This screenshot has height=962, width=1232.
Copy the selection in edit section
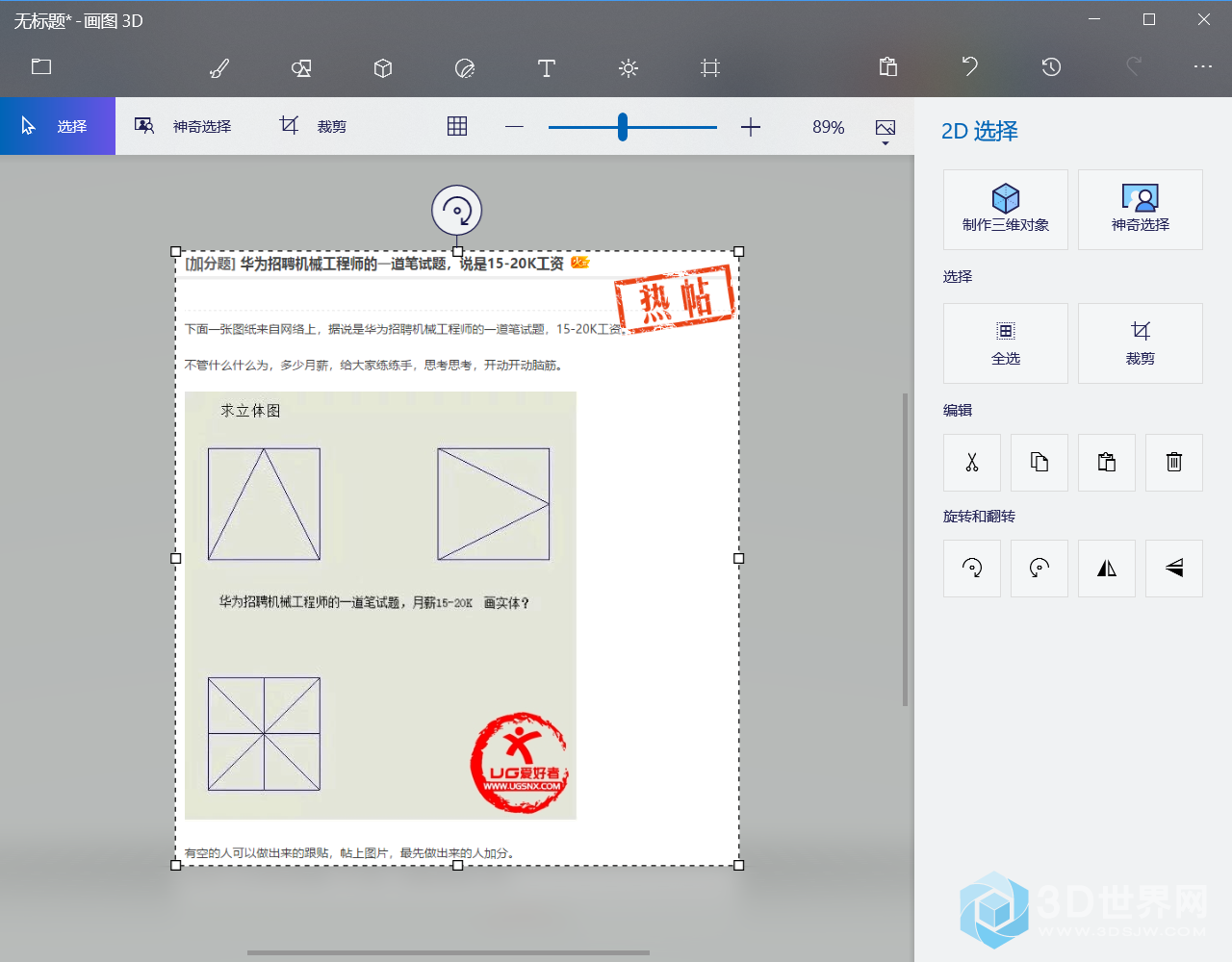[1039, 463]
